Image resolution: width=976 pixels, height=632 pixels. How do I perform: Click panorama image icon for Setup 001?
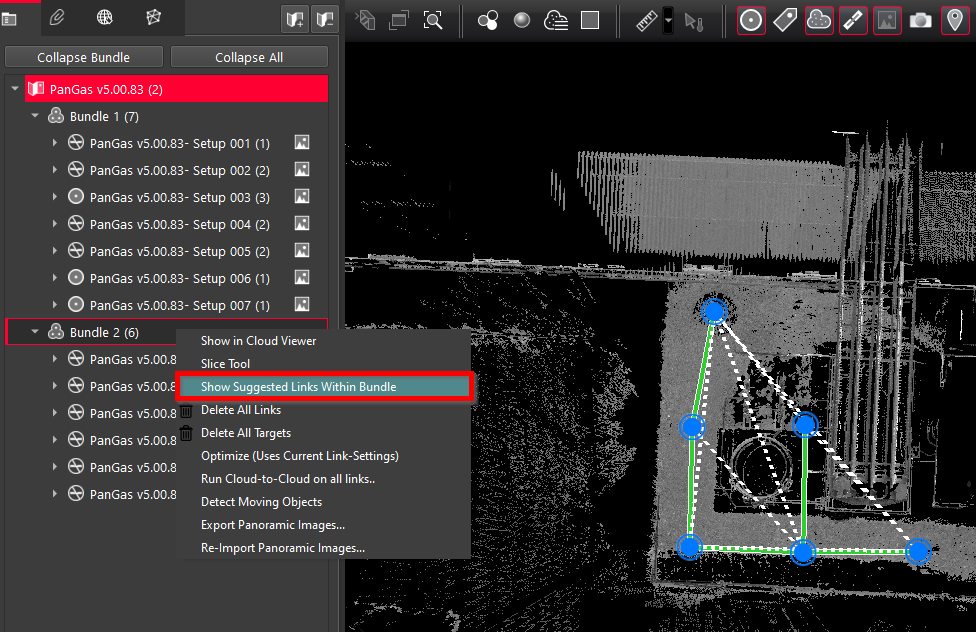302,143
